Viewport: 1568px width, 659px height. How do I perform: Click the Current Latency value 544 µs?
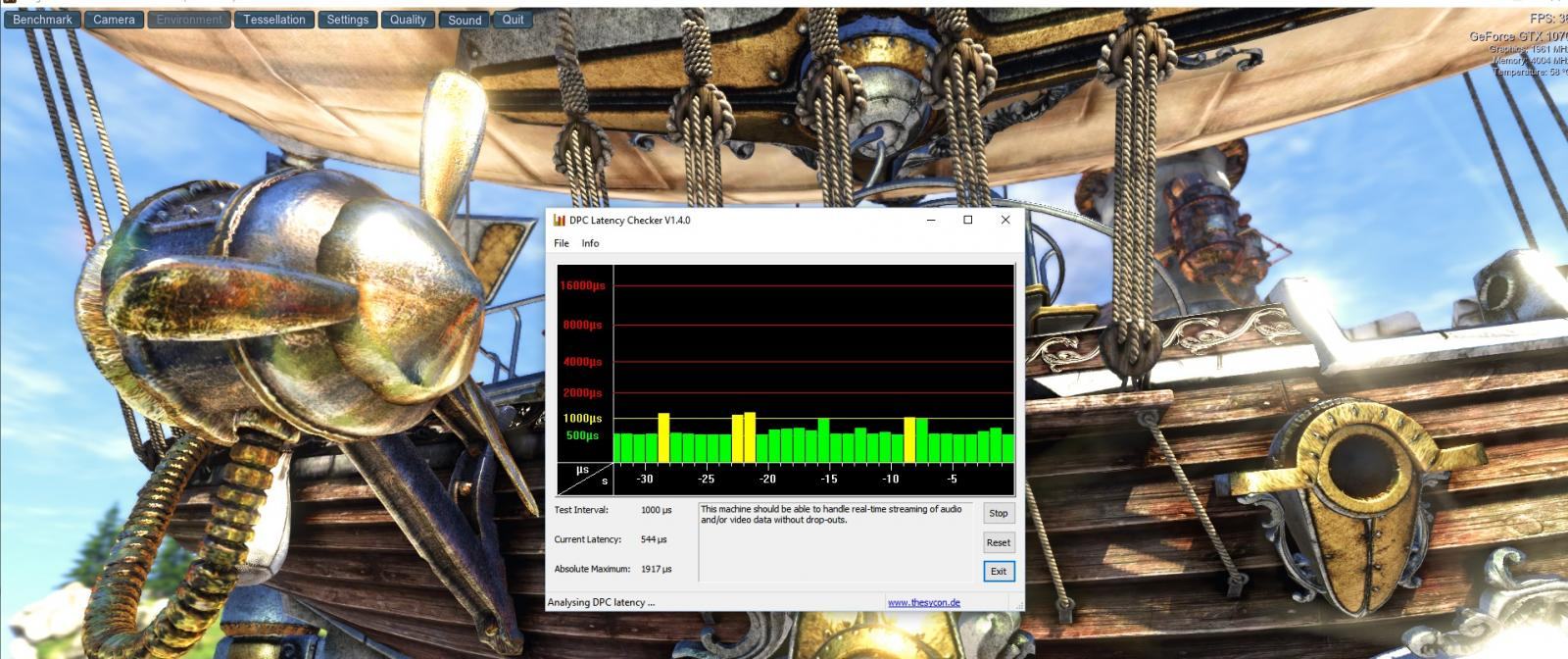654,539
